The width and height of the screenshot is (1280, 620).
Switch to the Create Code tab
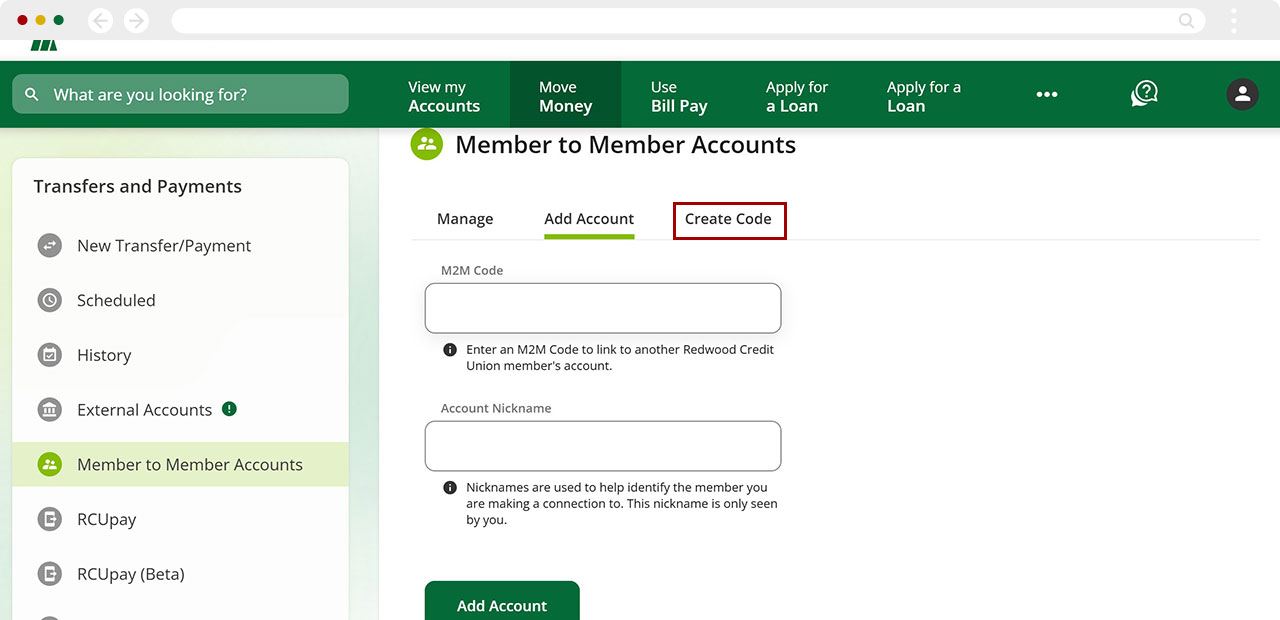point(729,220)
